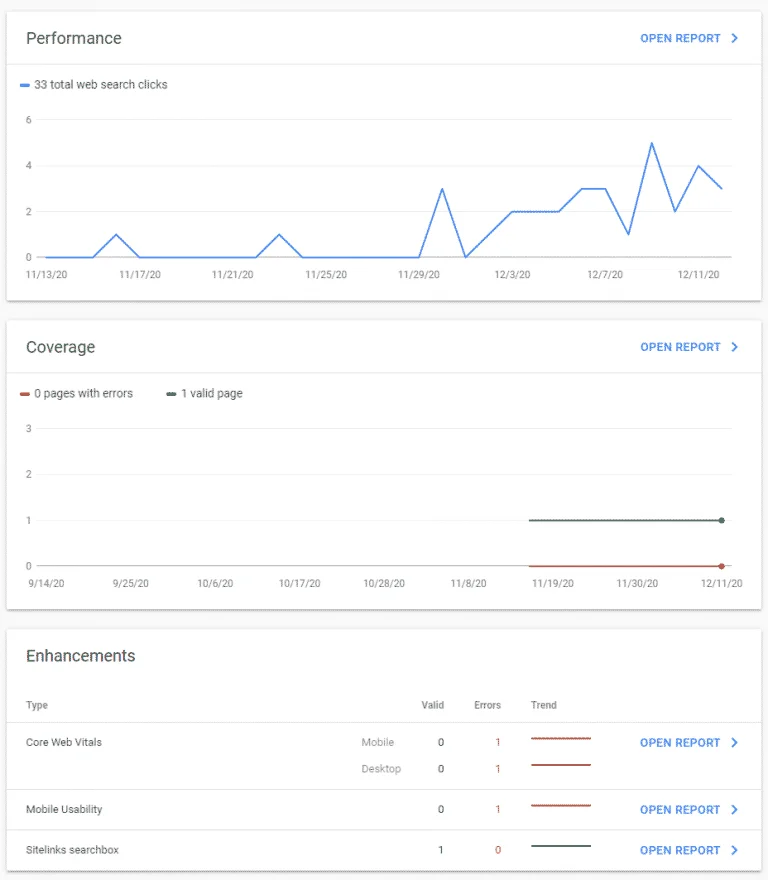
Task: Click chevron next to Sitelinks searchbox report
Action: (734, 850)
